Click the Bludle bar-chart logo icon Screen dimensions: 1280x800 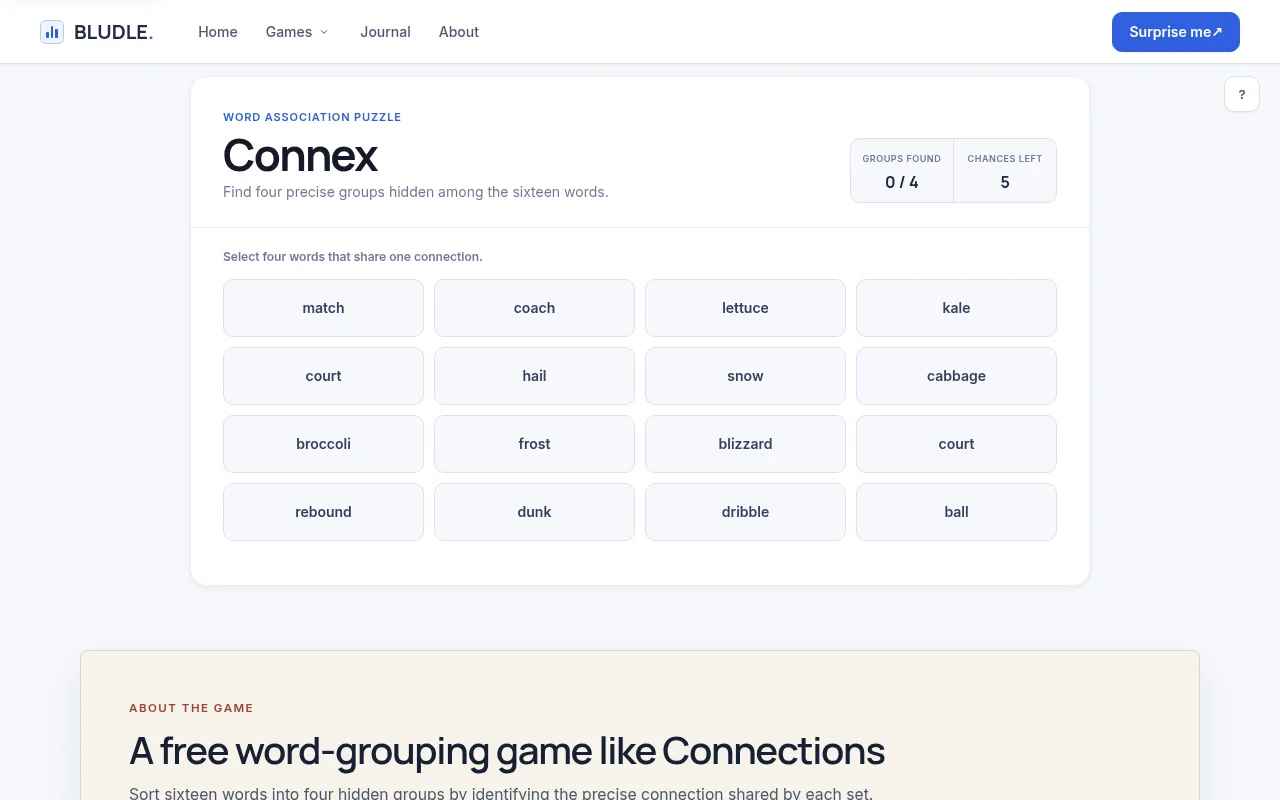pos(52,32)
